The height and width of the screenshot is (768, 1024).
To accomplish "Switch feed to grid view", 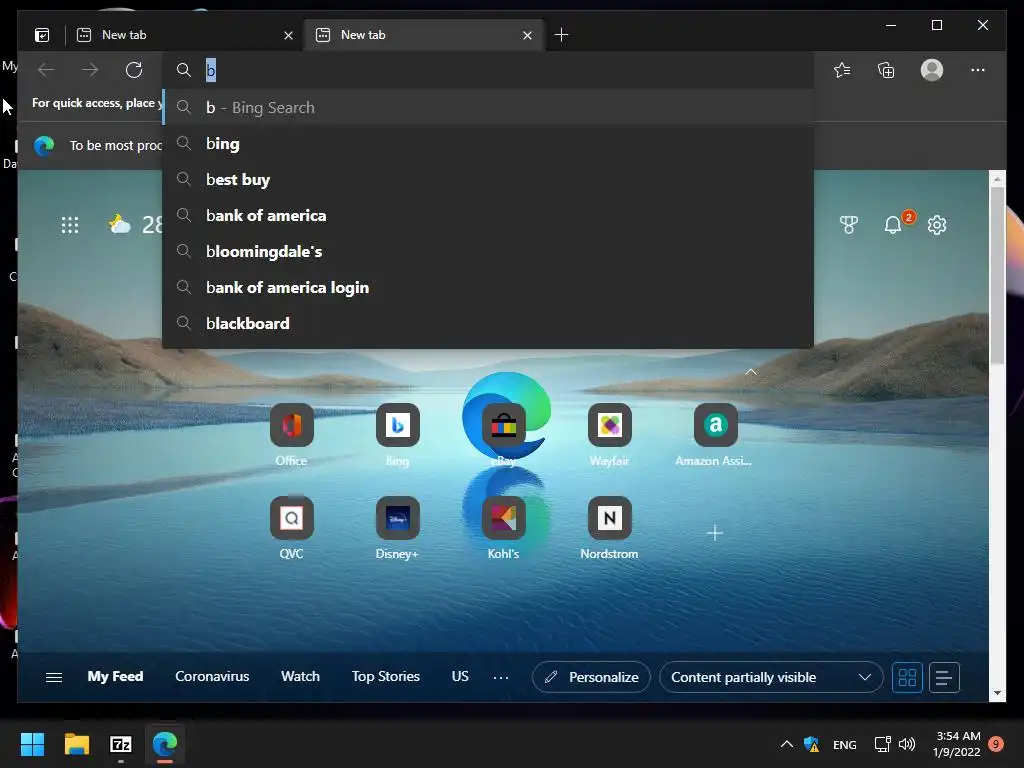I will coord(907,677).
